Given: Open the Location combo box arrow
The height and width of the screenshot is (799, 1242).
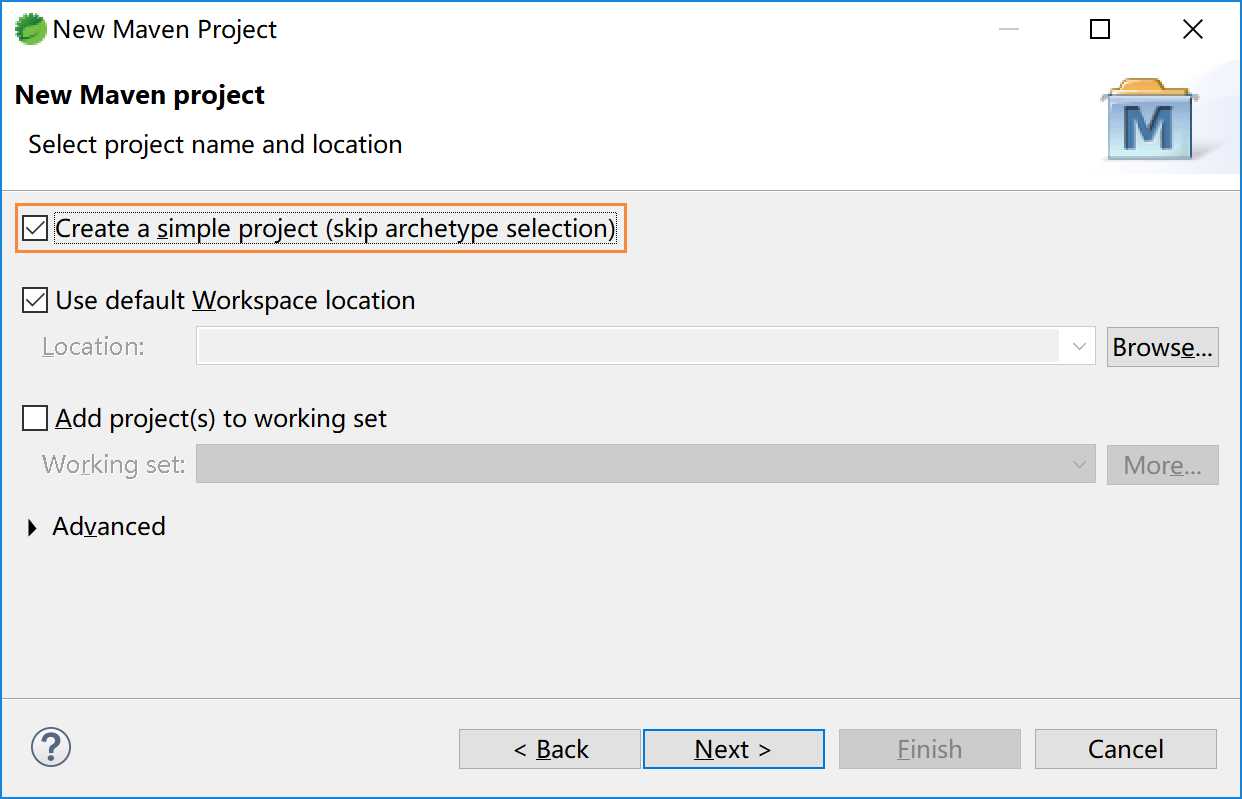Looking at the screenshot, I should (1079, 347).
